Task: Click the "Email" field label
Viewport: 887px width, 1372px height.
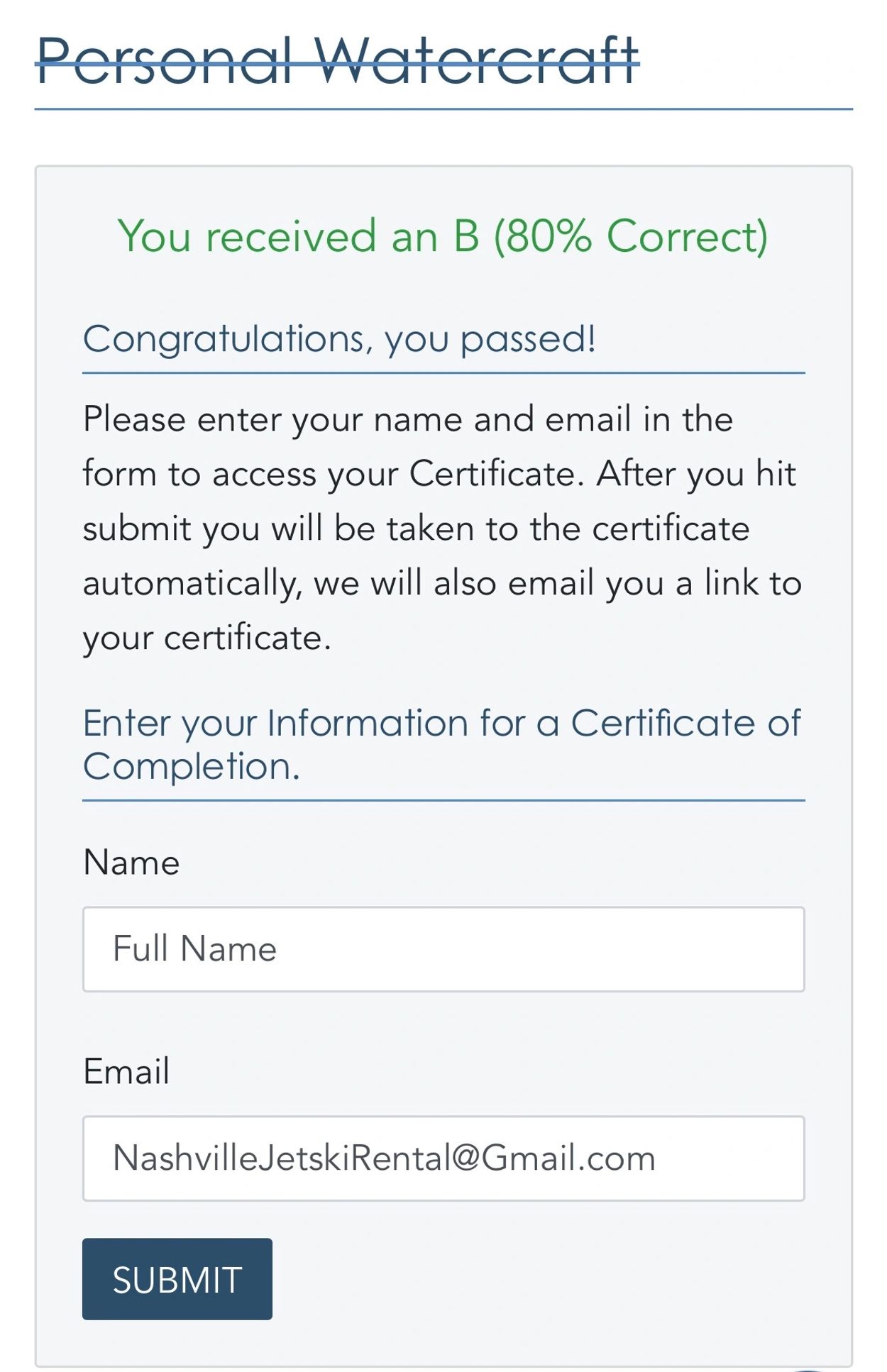Action: 126,1071
